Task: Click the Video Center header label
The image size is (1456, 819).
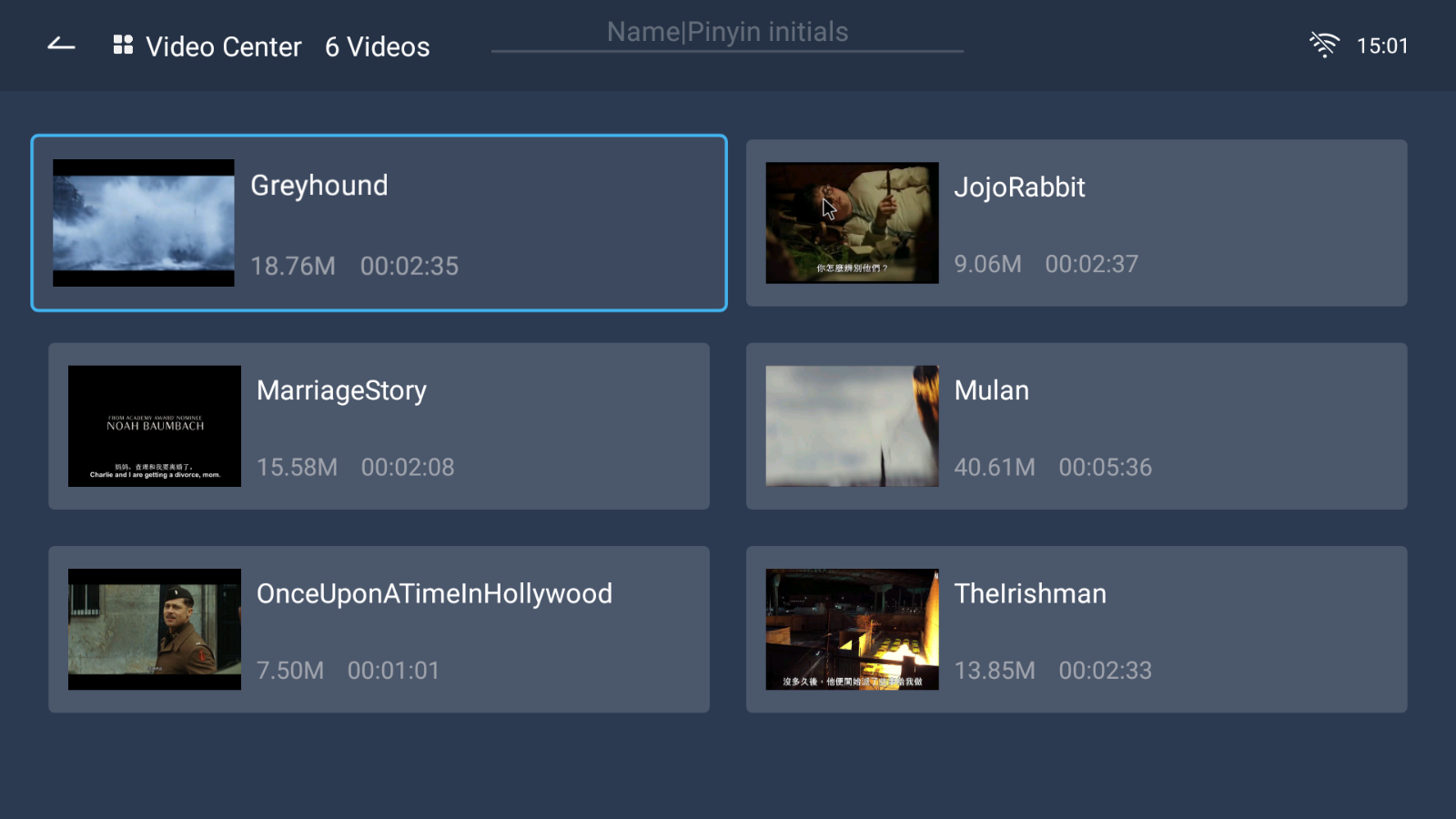Action: point(224,46)
